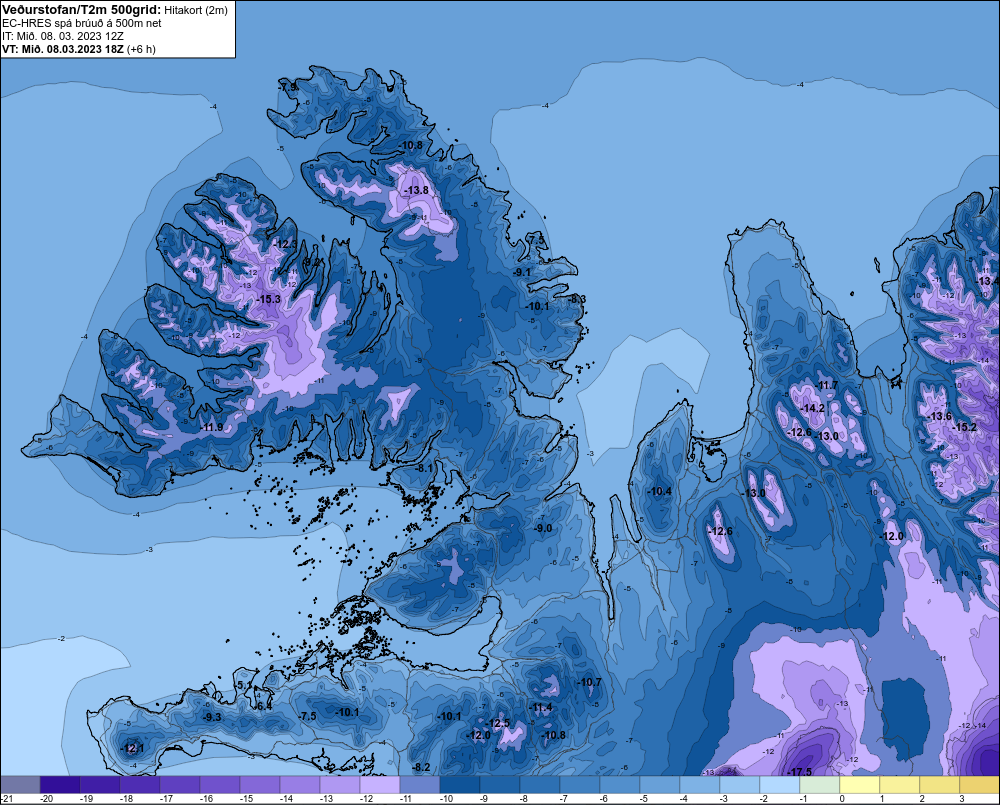1000x805 pixels.
Task: Select the -13.4 value at map edge
Action: point(988,281)
